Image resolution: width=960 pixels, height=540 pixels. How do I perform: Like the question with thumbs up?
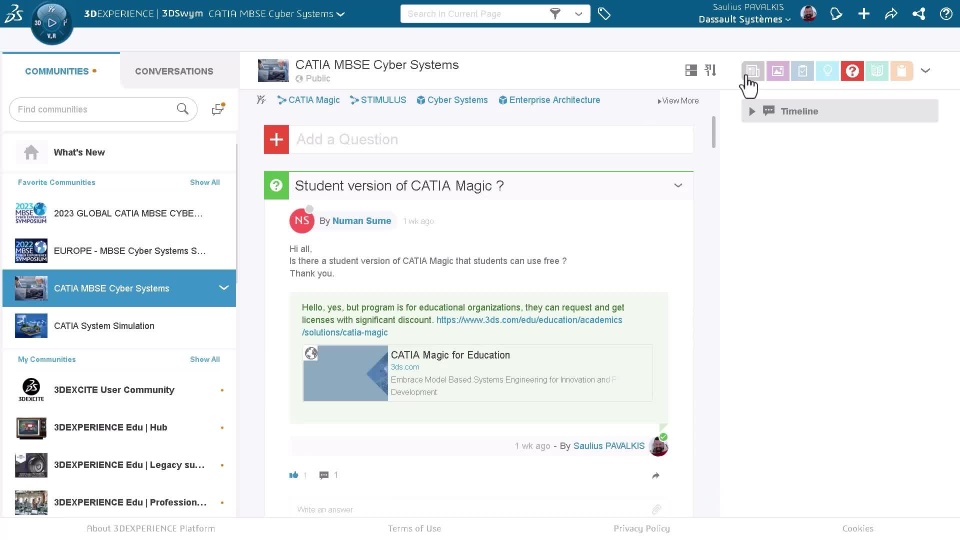point(294,475)
